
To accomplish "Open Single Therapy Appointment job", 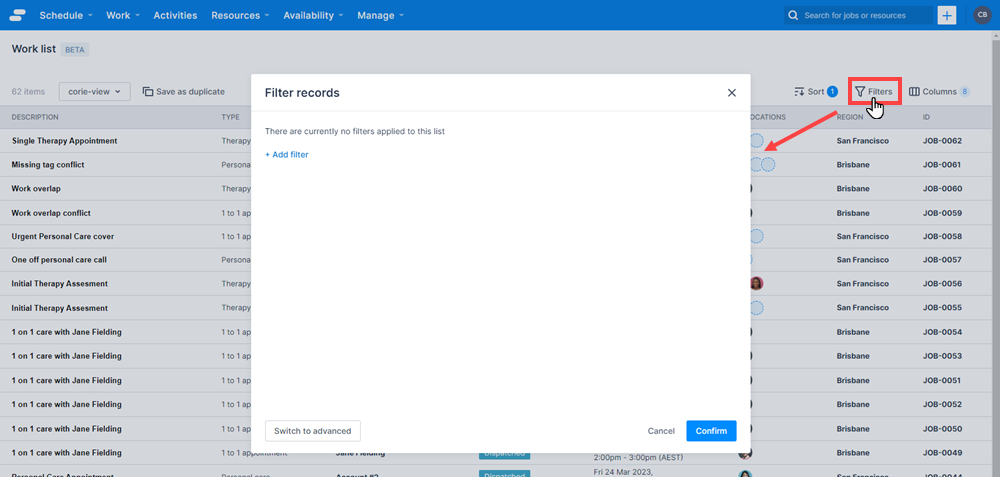I will [64, 141].
